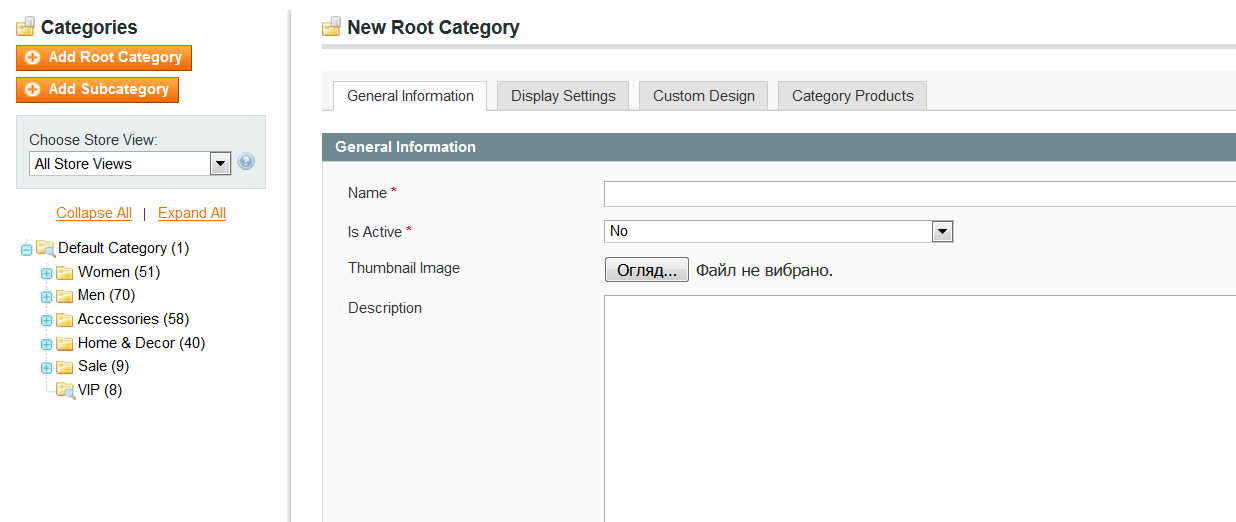Click the VIP folder icon
This screenshot has height=522, width=1236.
coord(65,391)
